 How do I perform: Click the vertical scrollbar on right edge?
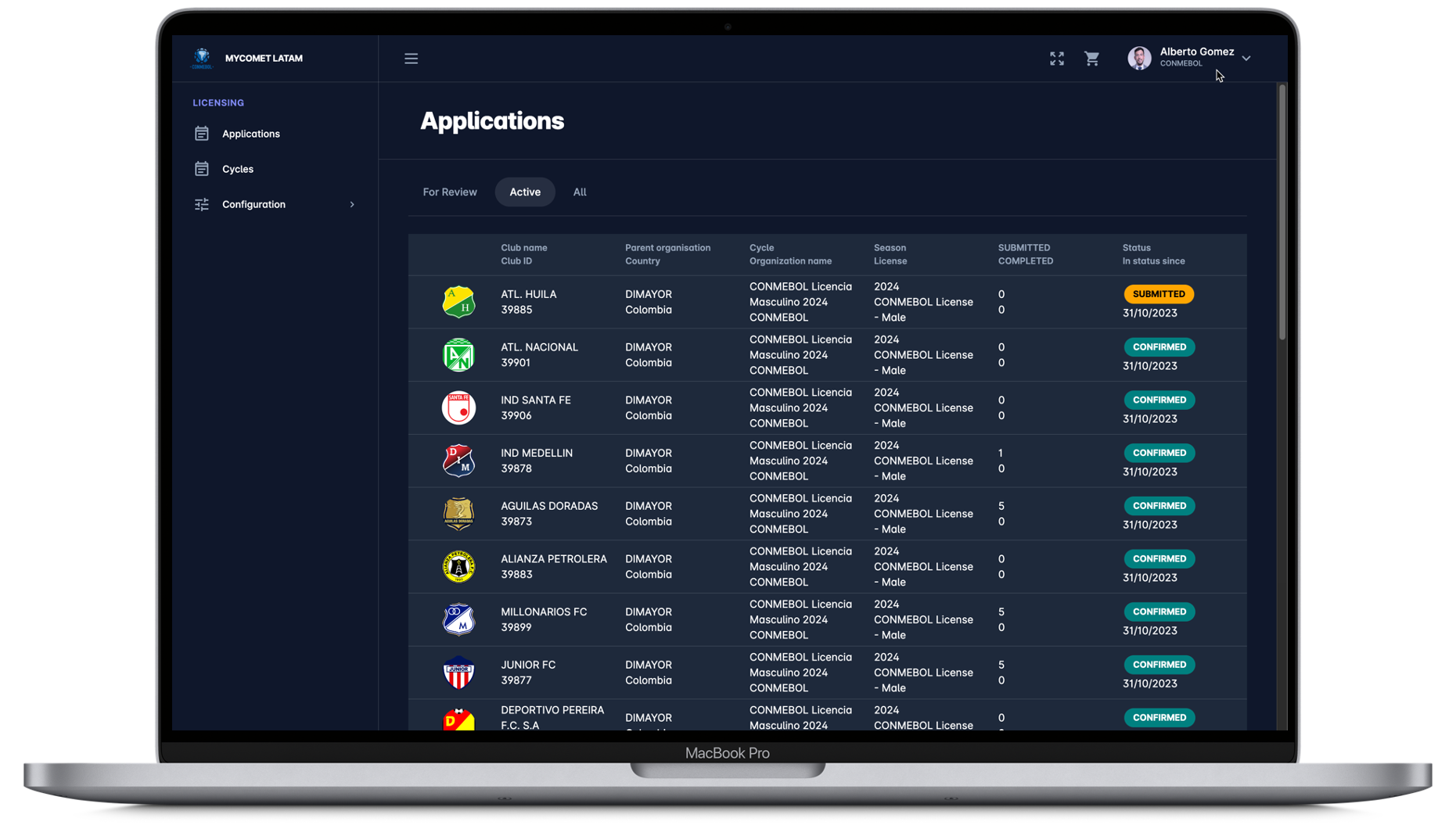[x=1282, y=213]
